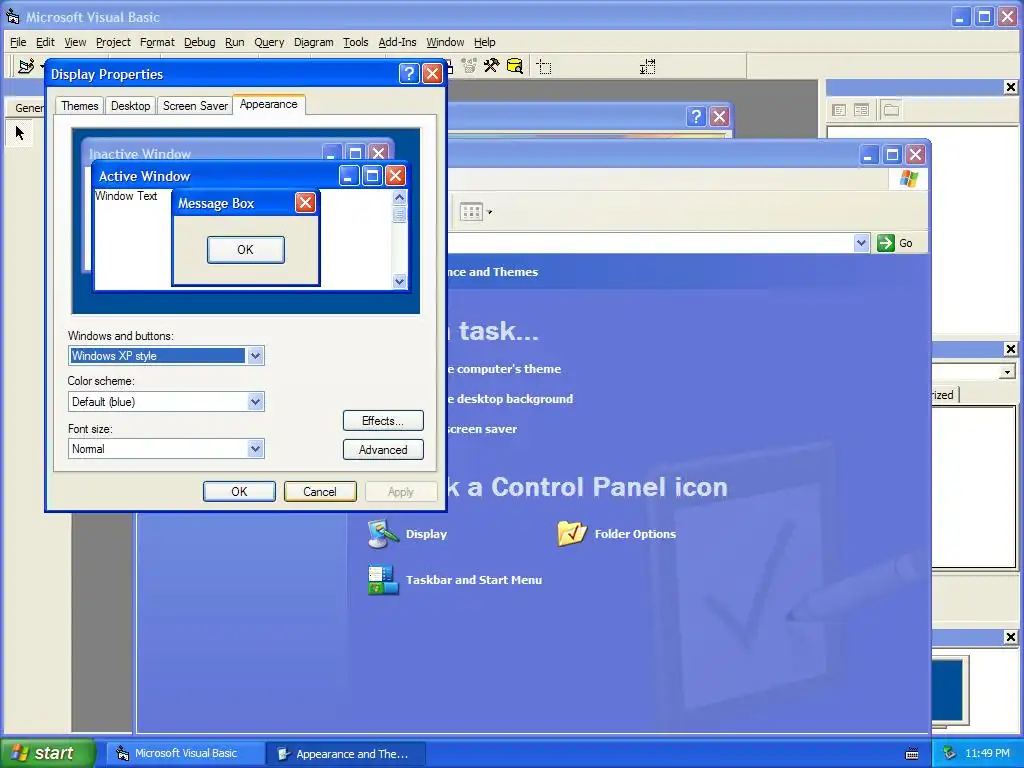1024x768 pixels.
Task: Open the Color scheme dropdown
Action: 255,402
